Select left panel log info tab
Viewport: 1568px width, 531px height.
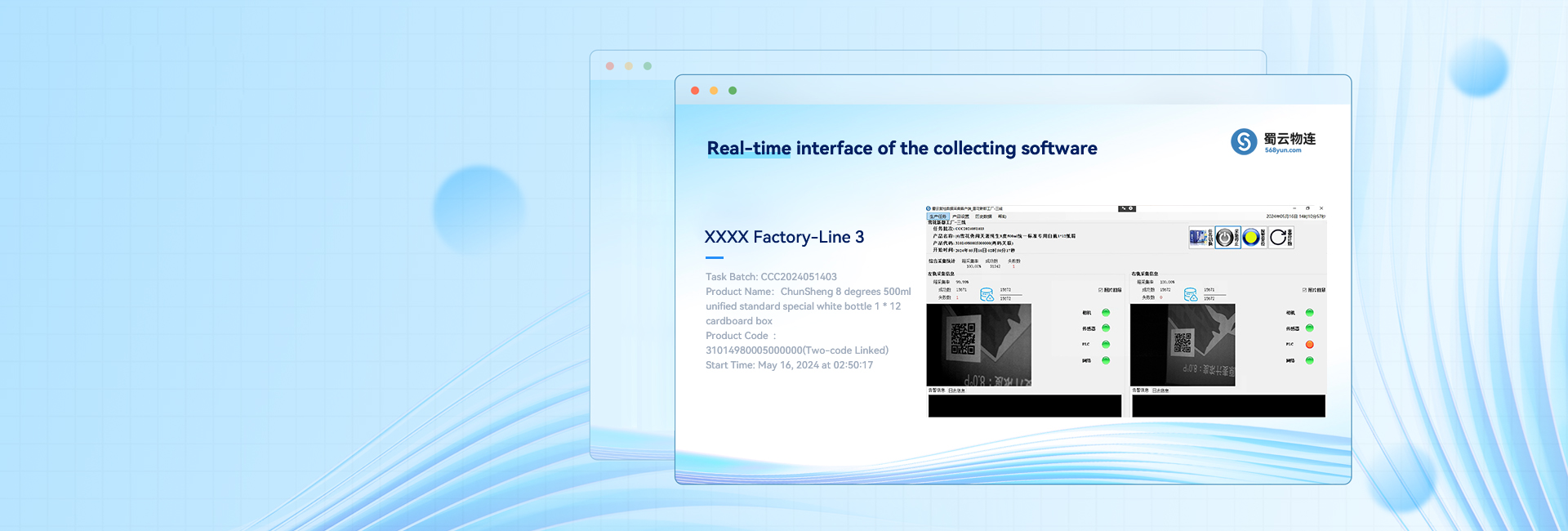(x=956, y=390)
